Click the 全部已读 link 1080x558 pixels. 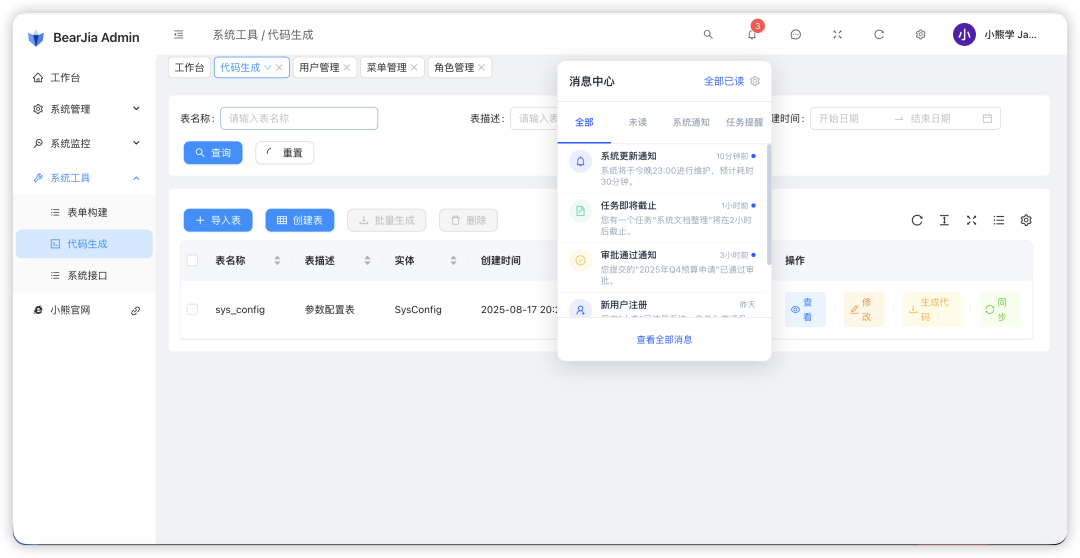coord(723,81)
